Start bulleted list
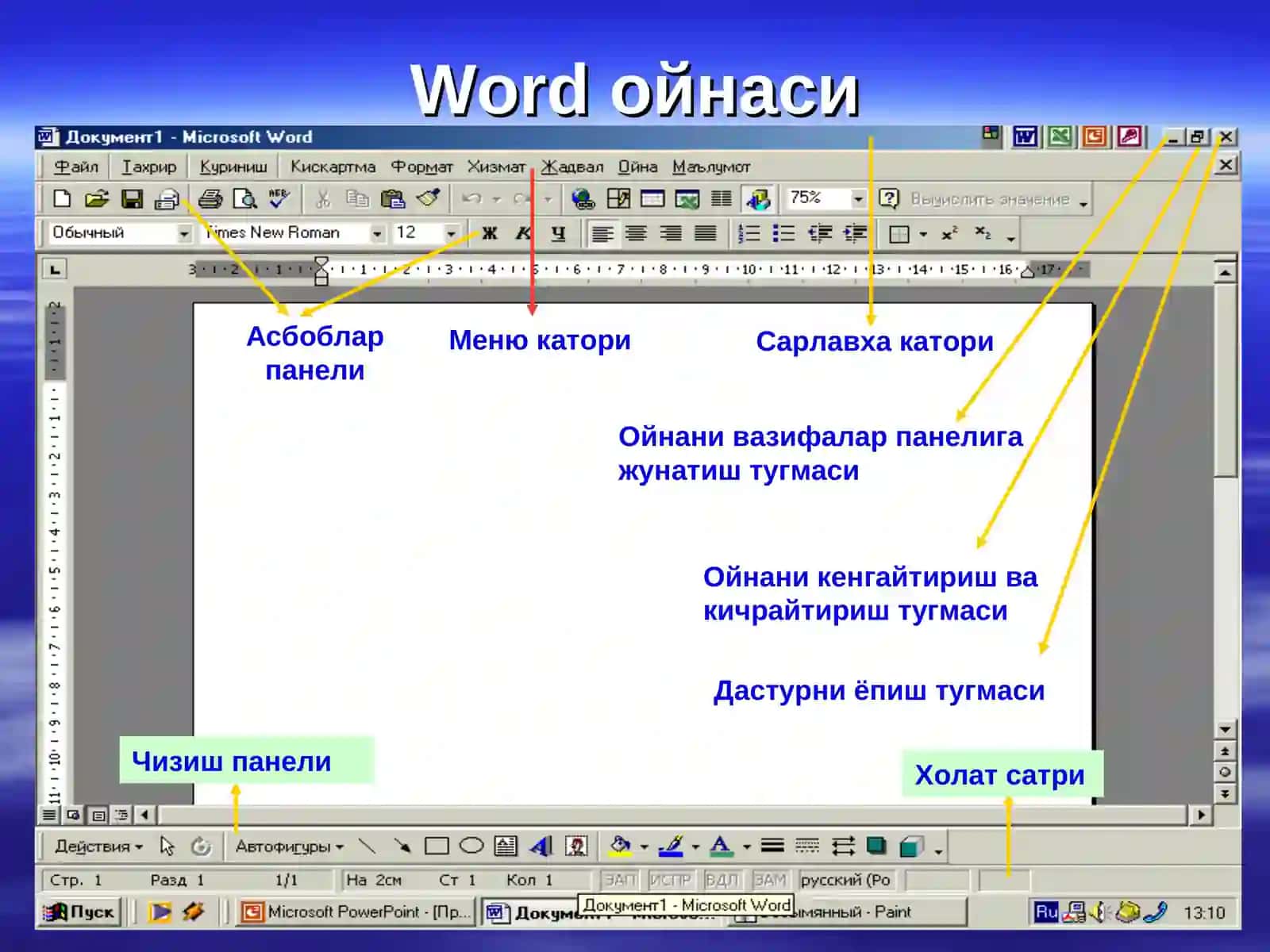The width and height of the screenshot is (1270, 952). coord(783,233)
